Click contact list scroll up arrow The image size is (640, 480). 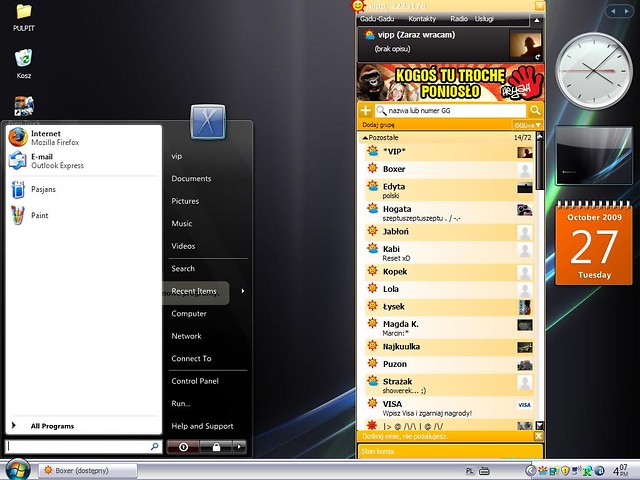click(x=540, y=136)
